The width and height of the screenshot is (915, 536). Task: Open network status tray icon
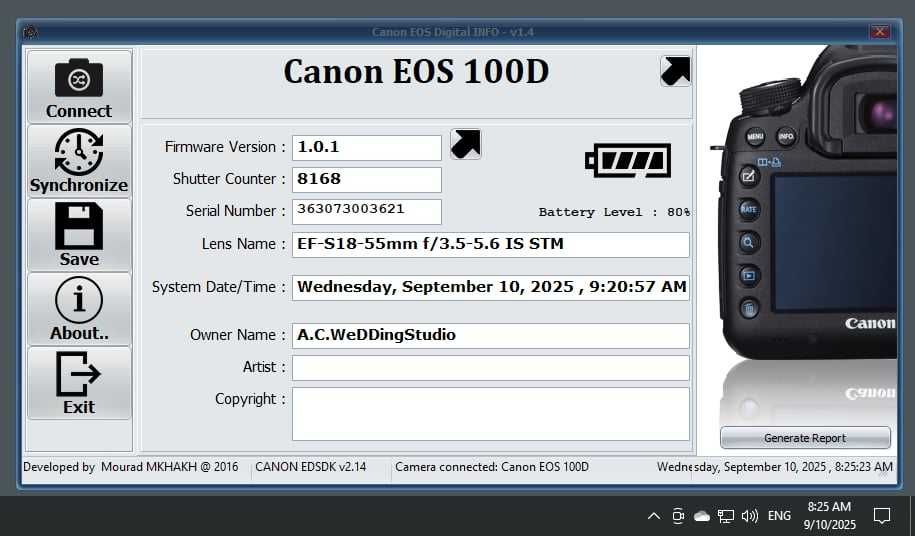click(725, 516)
